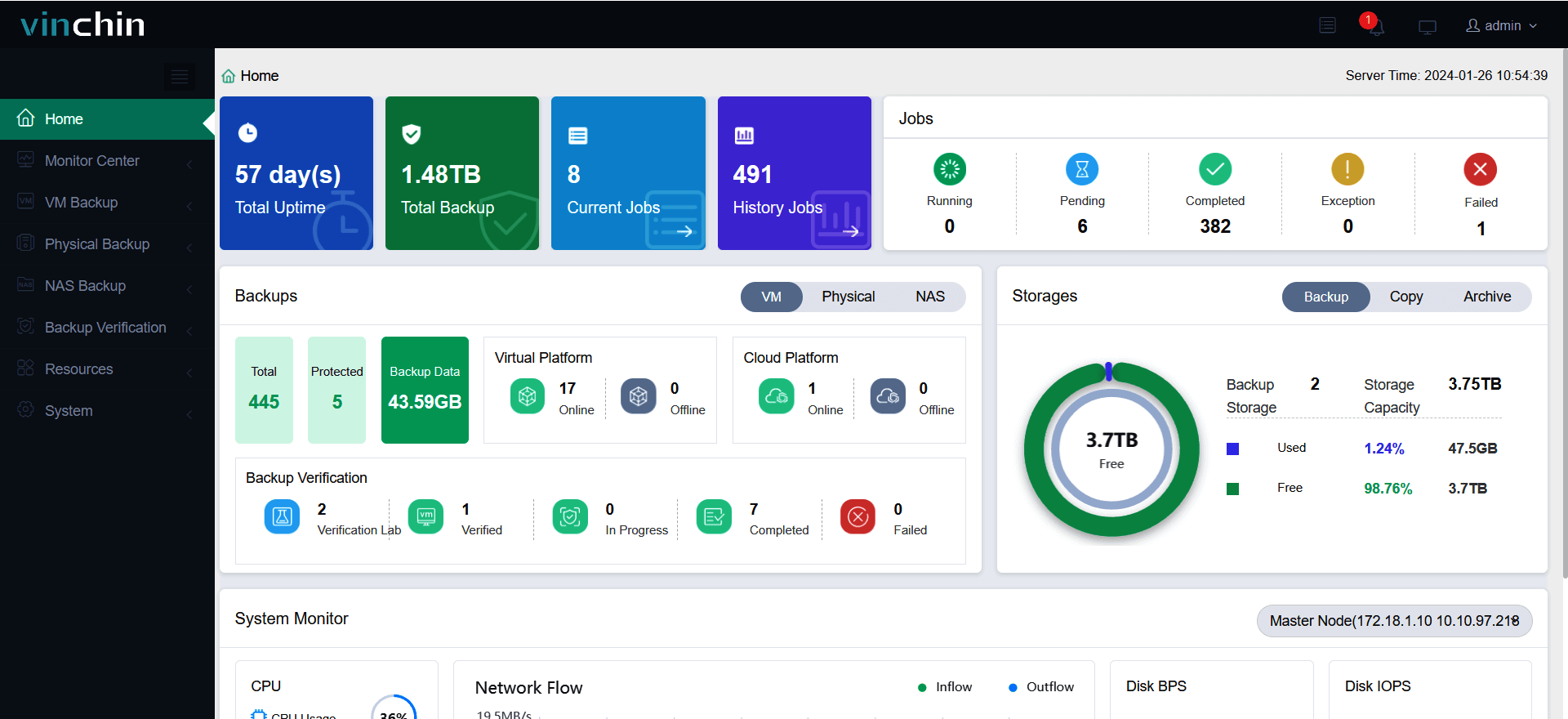Switch to the Copy tab in Storages
This screenshot has width=1568, height=719.
(x=1406, y=297)
